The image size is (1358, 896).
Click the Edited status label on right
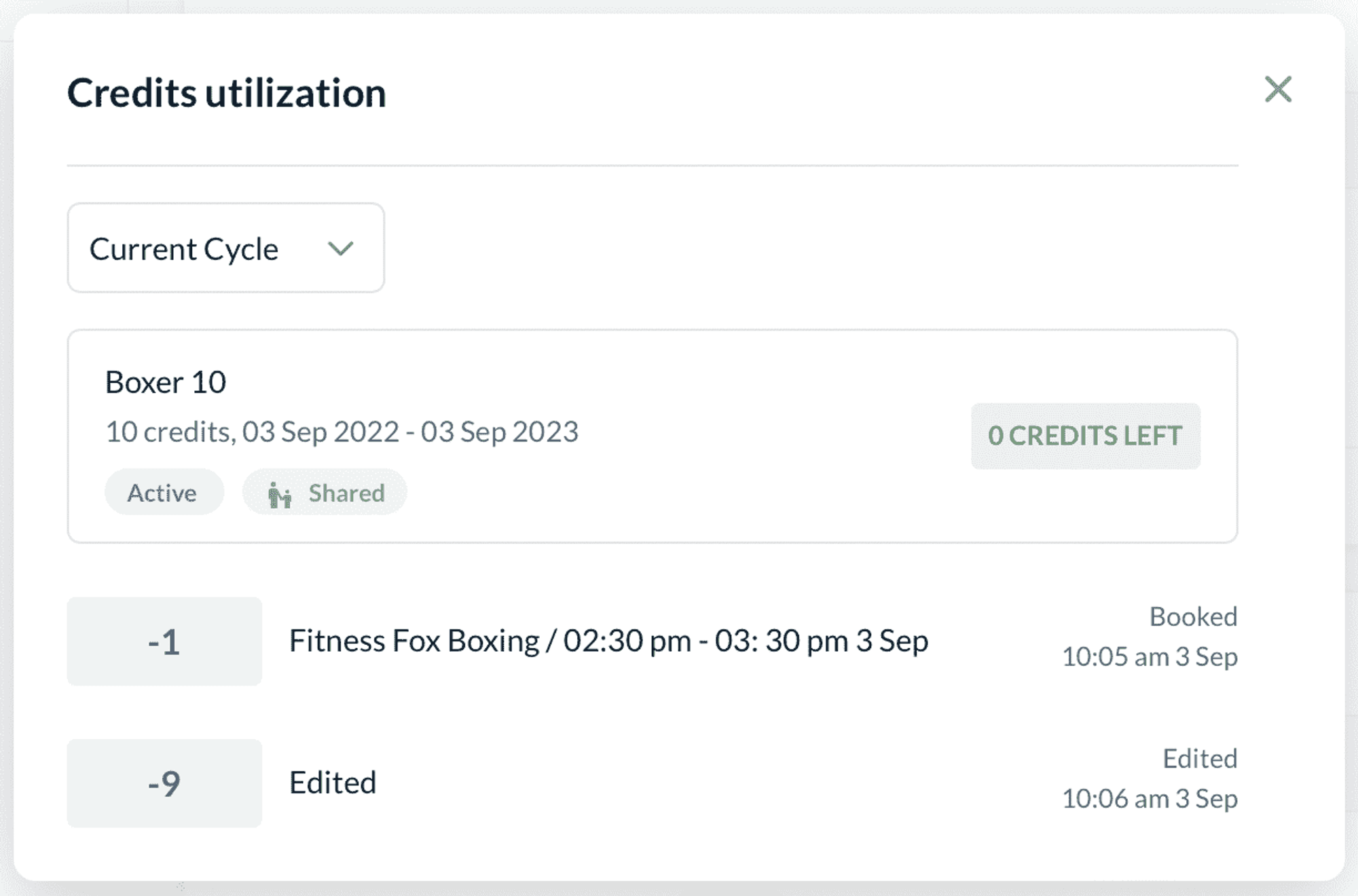(1200, 759)
